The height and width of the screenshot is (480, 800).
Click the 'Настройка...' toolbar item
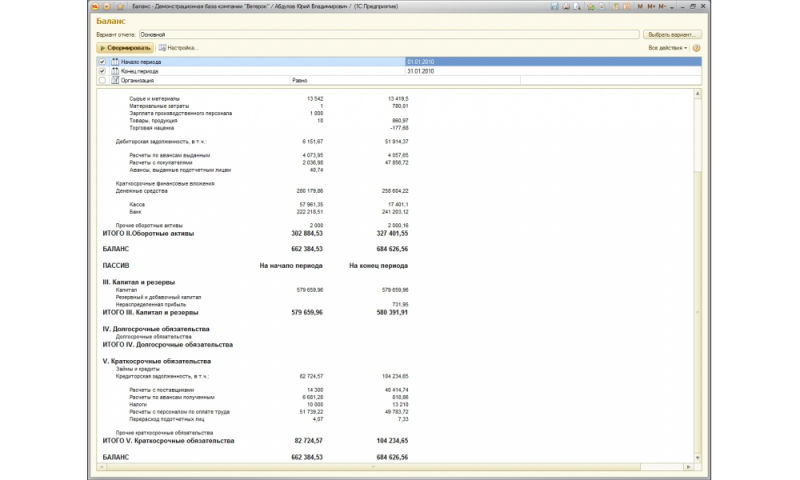pos(178,47)
